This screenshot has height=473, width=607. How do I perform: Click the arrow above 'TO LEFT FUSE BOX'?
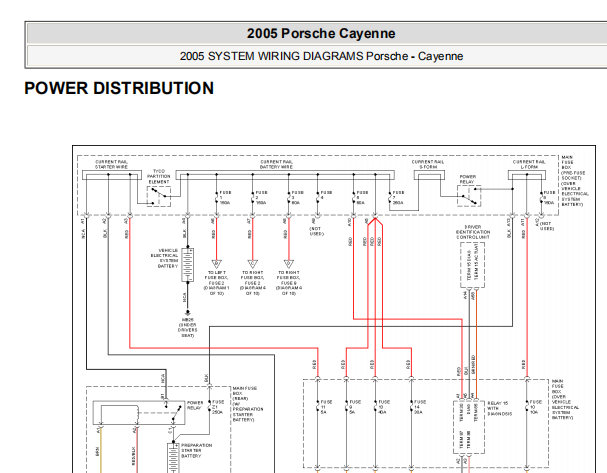click(216, 264)
